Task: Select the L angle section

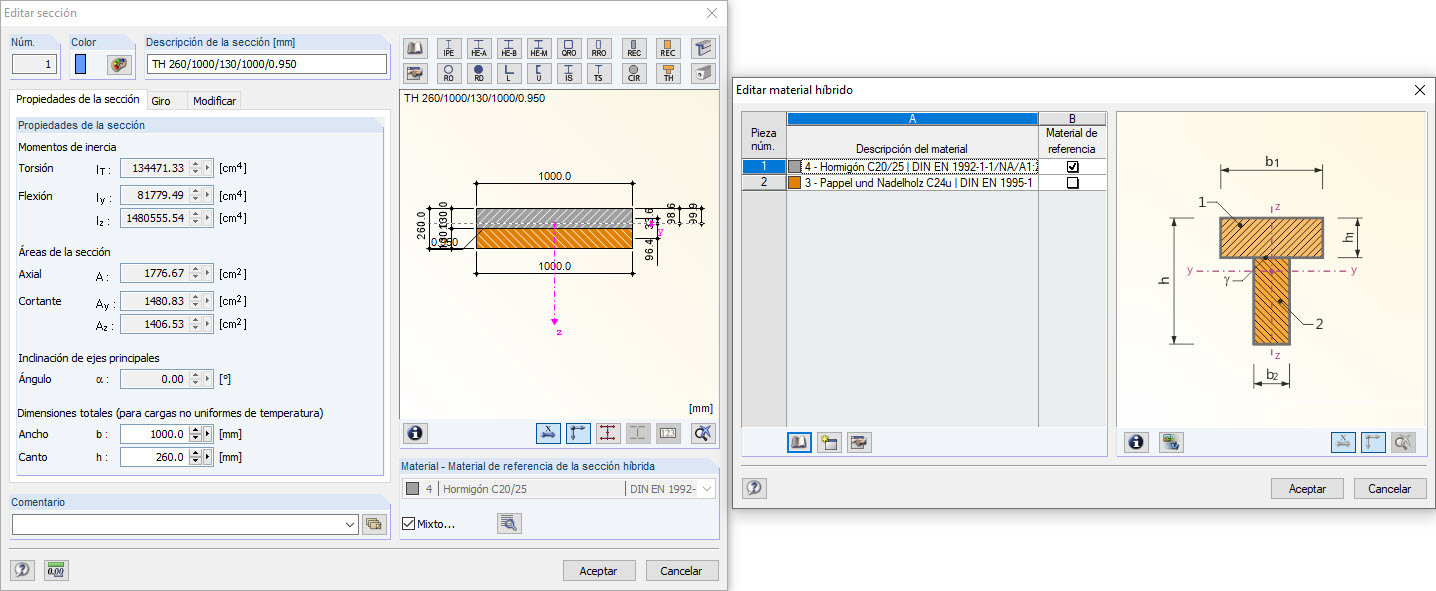Action: (x=509, y=73)
